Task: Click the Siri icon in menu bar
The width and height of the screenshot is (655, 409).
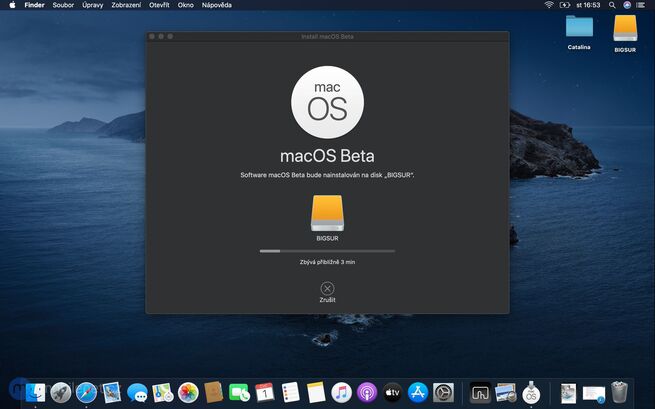Action: point(627,5)
